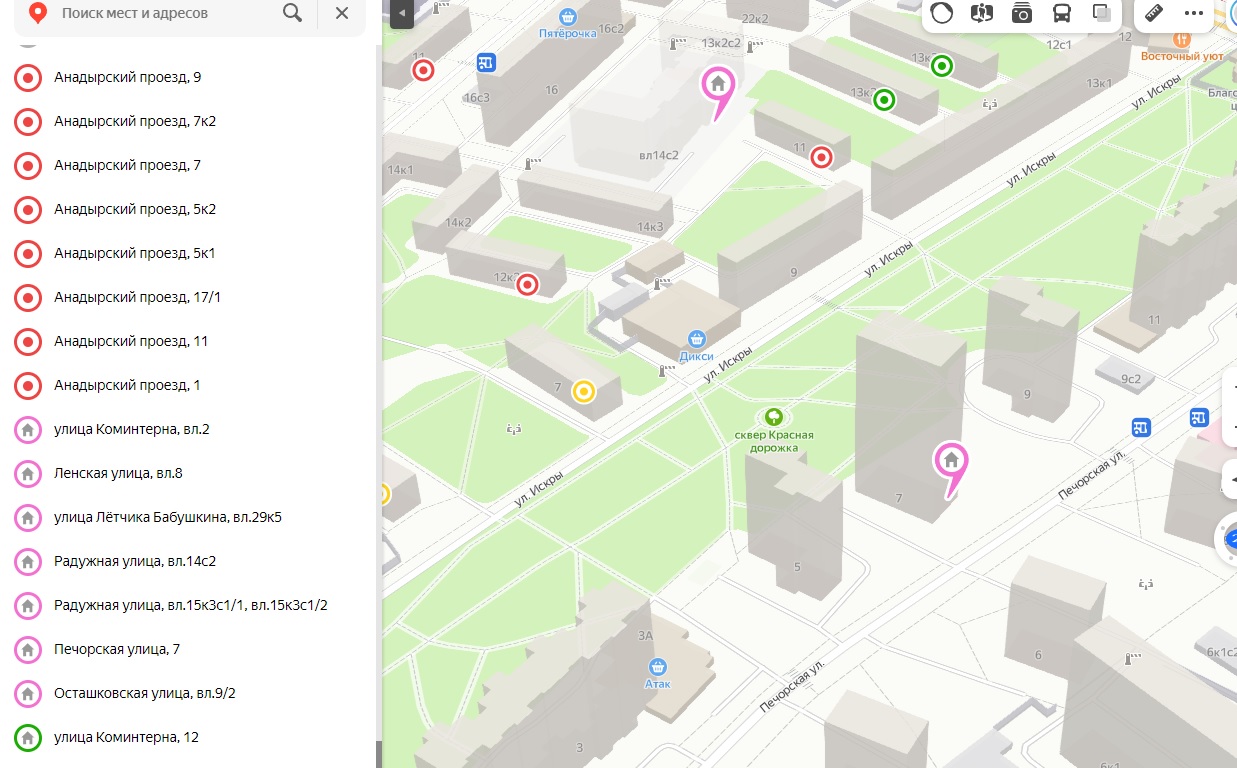Enable street panoramas layer
Screen dimensions: 1237x768
[982, 13]
